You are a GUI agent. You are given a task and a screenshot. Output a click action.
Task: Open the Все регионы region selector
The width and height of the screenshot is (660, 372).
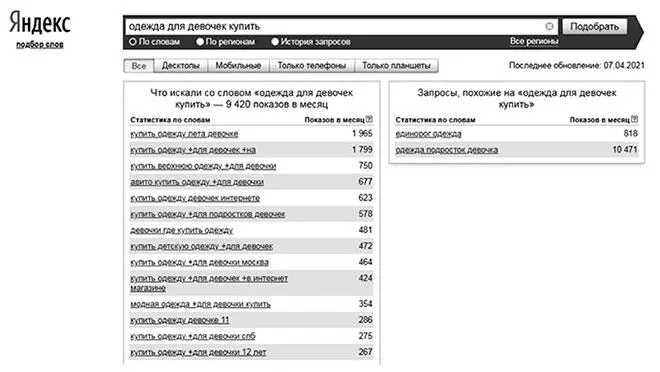click(x=534, y=41)
